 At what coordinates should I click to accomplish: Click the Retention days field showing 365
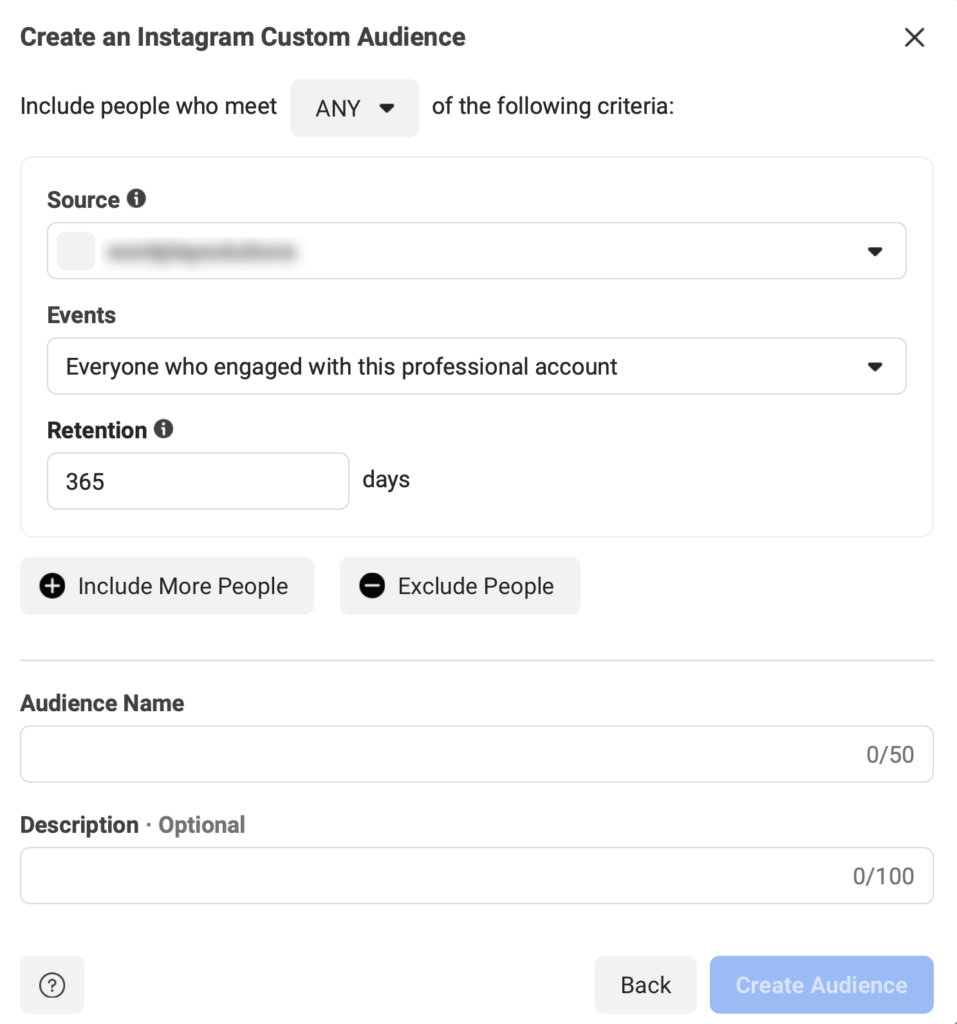197,480
